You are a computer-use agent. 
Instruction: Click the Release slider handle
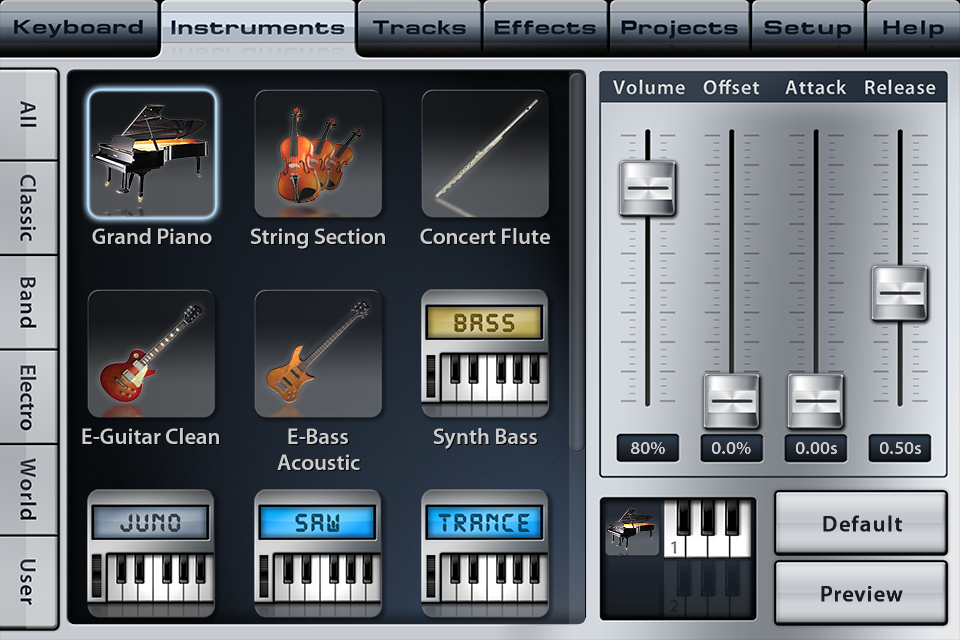(x=899, y=293)
